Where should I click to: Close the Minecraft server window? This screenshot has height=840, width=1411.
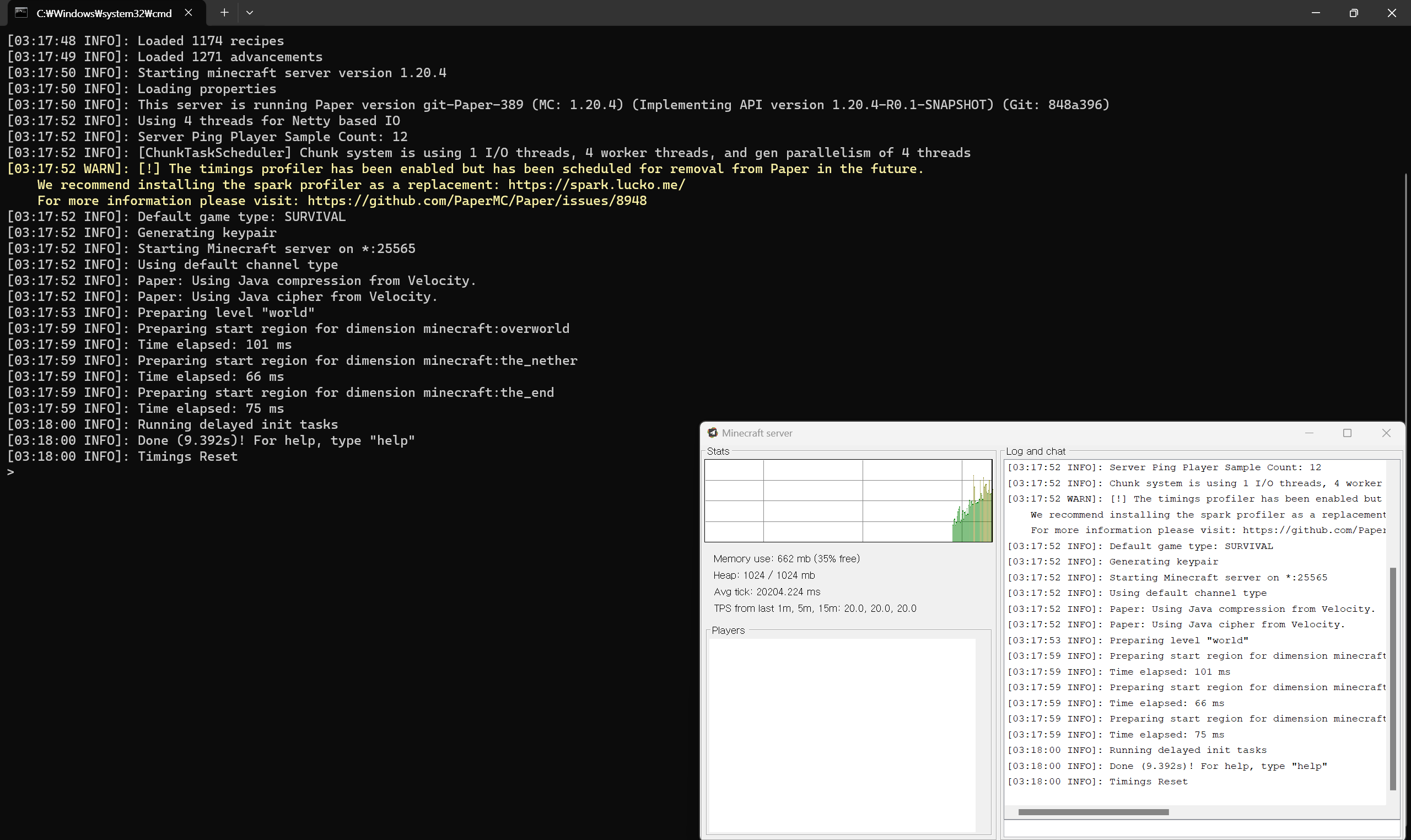tap(1386, 433)
